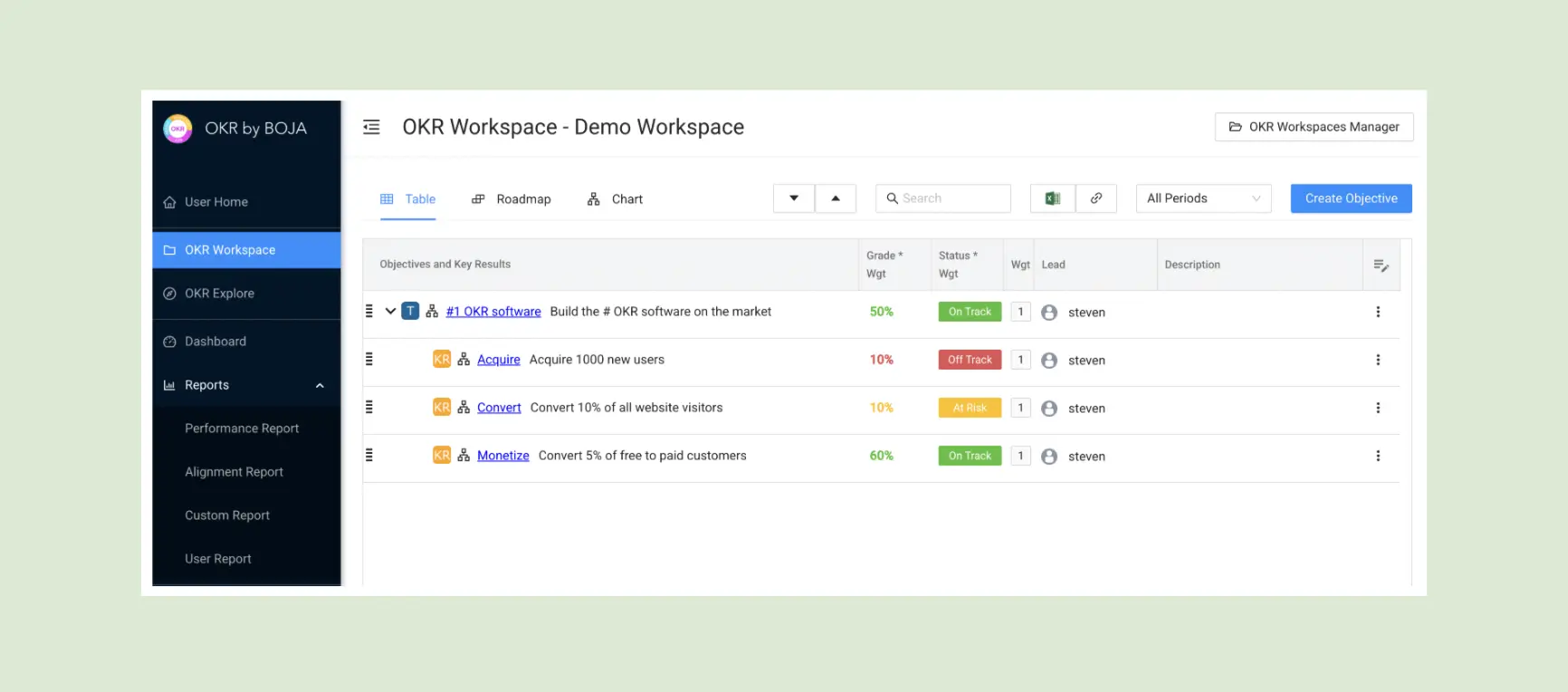Open the Monetize key result link
The width and height of the screenshot is (1568, 692).
pos(503,456)
